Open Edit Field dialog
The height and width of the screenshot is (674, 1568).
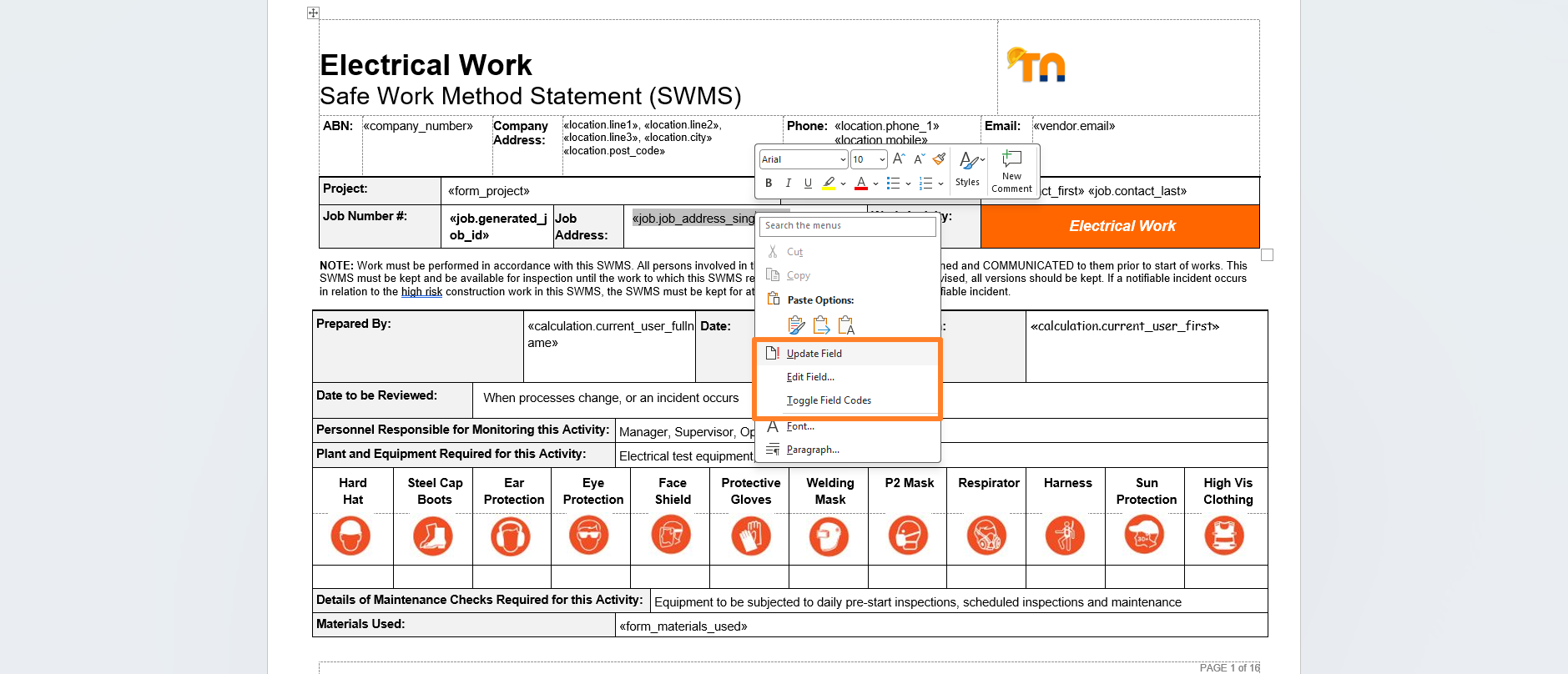pyautogui.click(x=847, y=377)
